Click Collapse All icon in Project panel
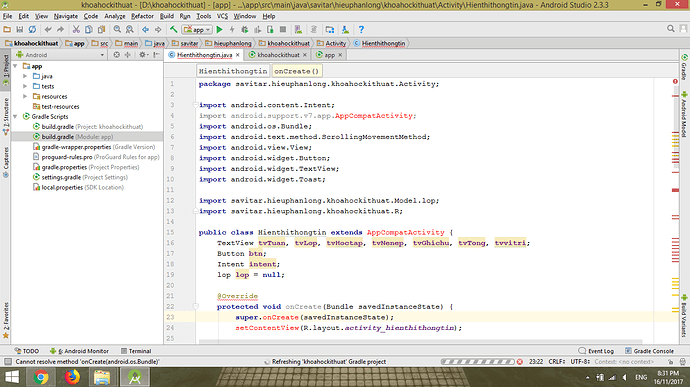The image size is (690, 387). click(x=128, y=55)
